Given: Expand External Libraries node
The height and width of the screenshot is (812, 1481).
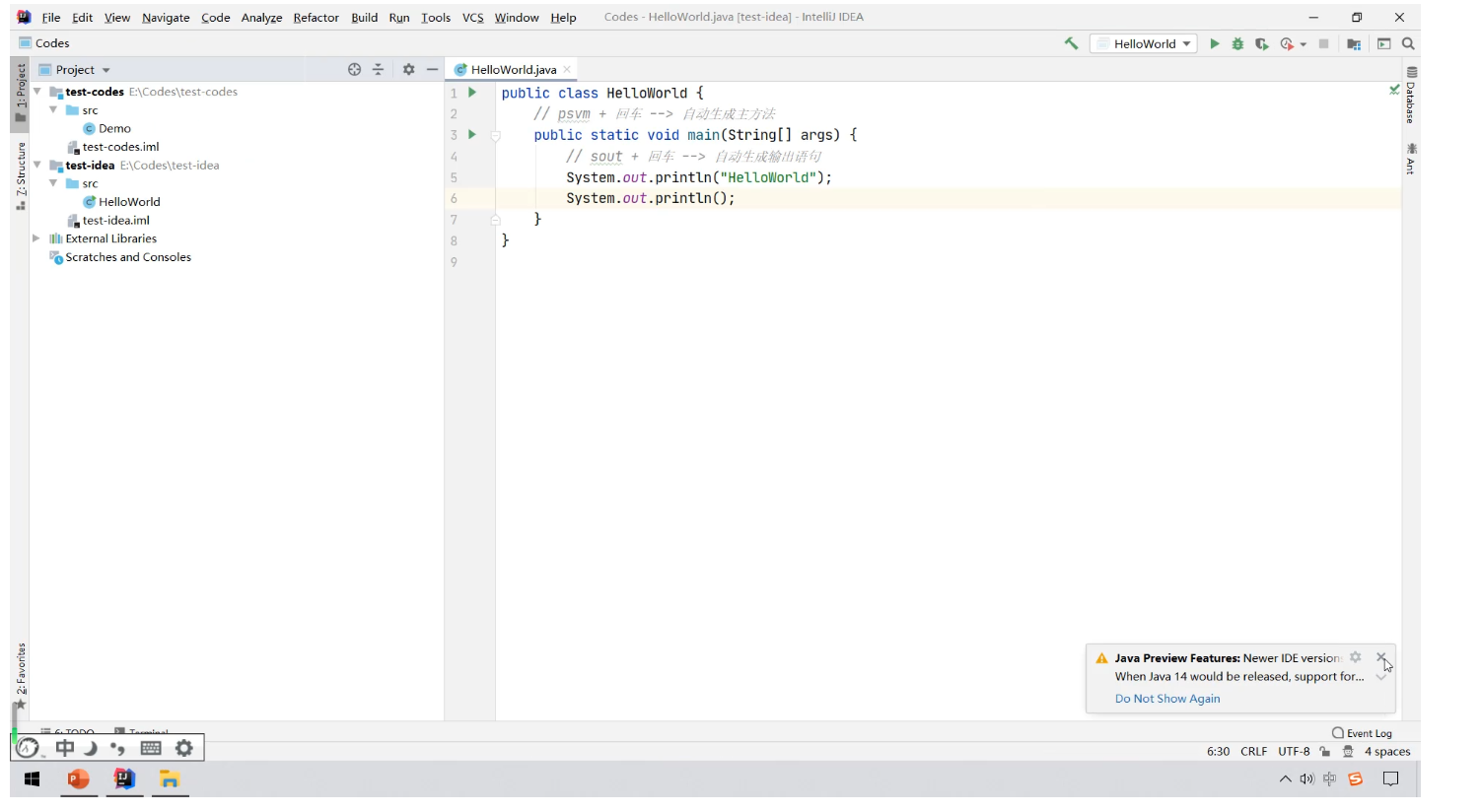Looking at the screenshot, I should 36,238.
